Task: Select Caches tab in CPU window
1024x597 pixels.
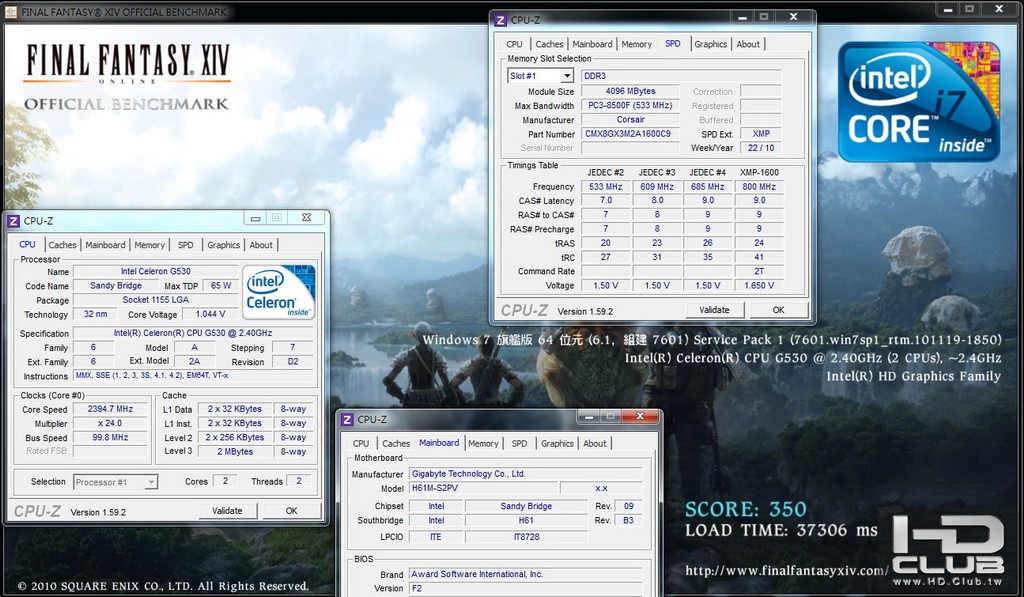Action: (x=62, y=245)
